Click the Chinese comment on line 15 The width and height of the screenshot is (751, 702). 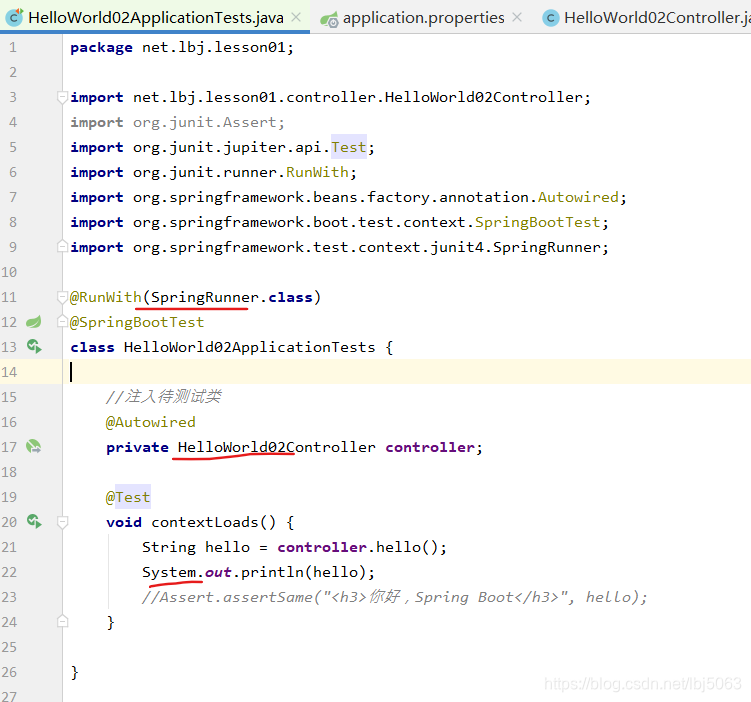click(163, 397)
